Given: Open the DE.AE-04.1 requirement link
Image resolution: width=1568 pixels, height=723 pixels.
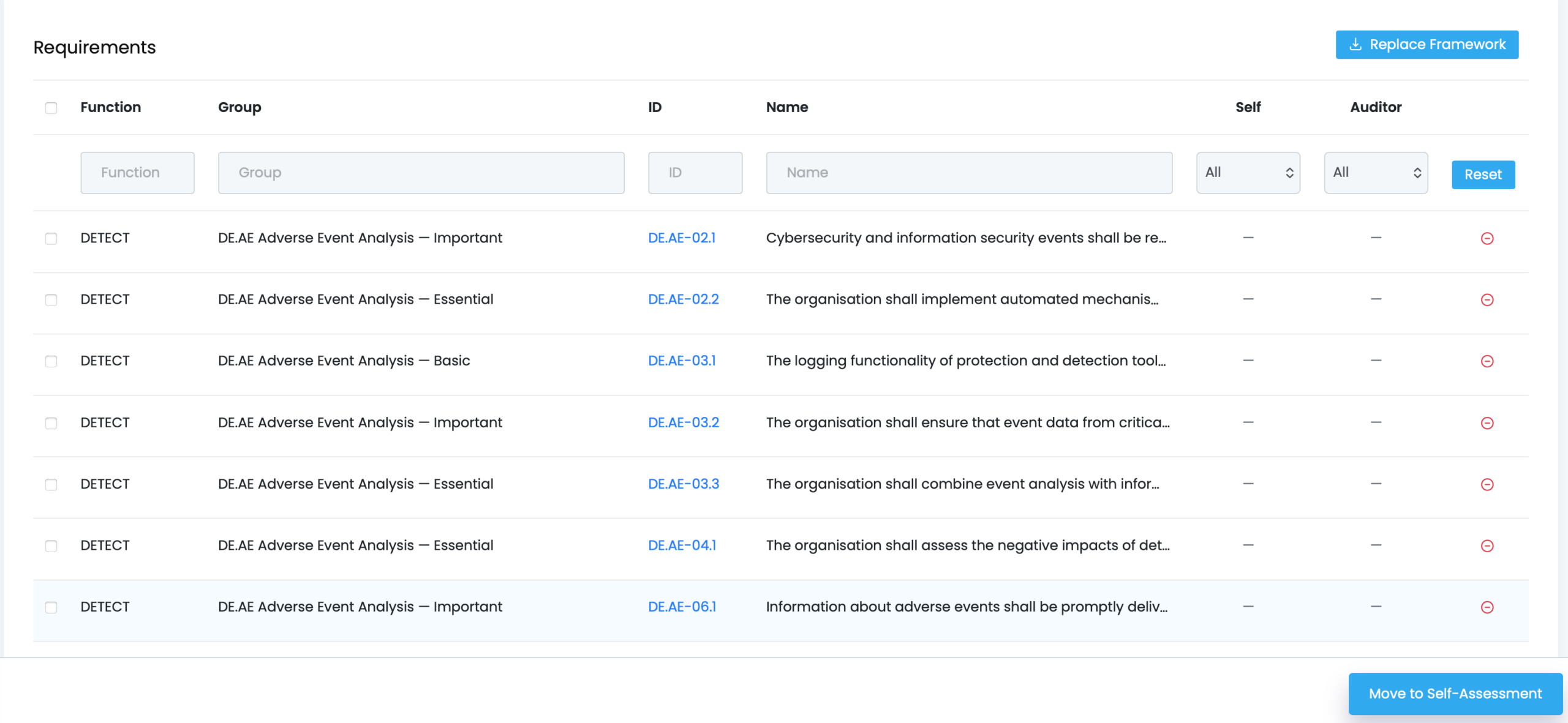Looking at the screenshot, I should (x=682, y=545).
